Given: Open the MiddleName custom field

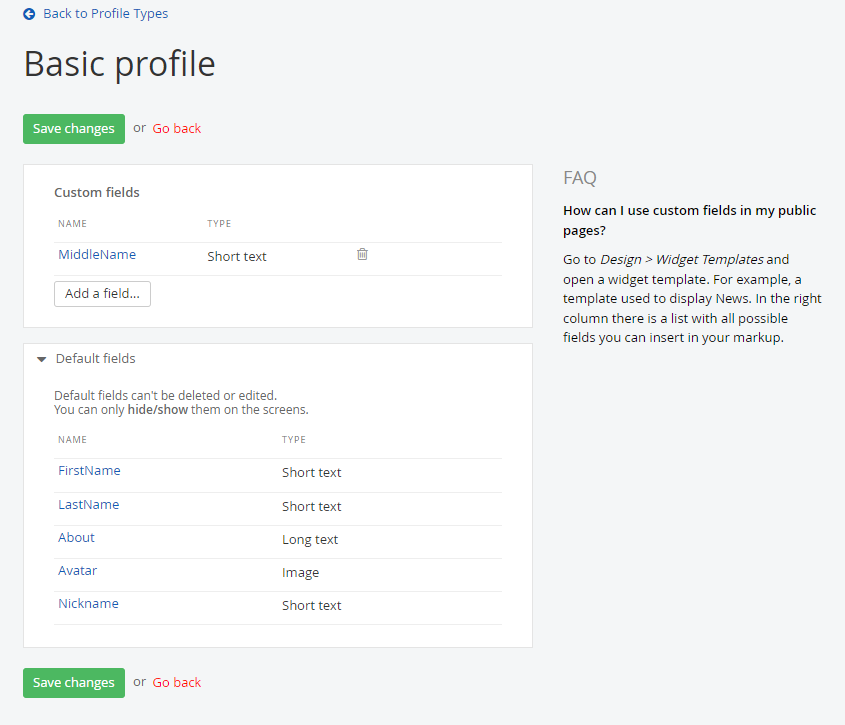Looking at the screenshot, I should coord(97,255).
